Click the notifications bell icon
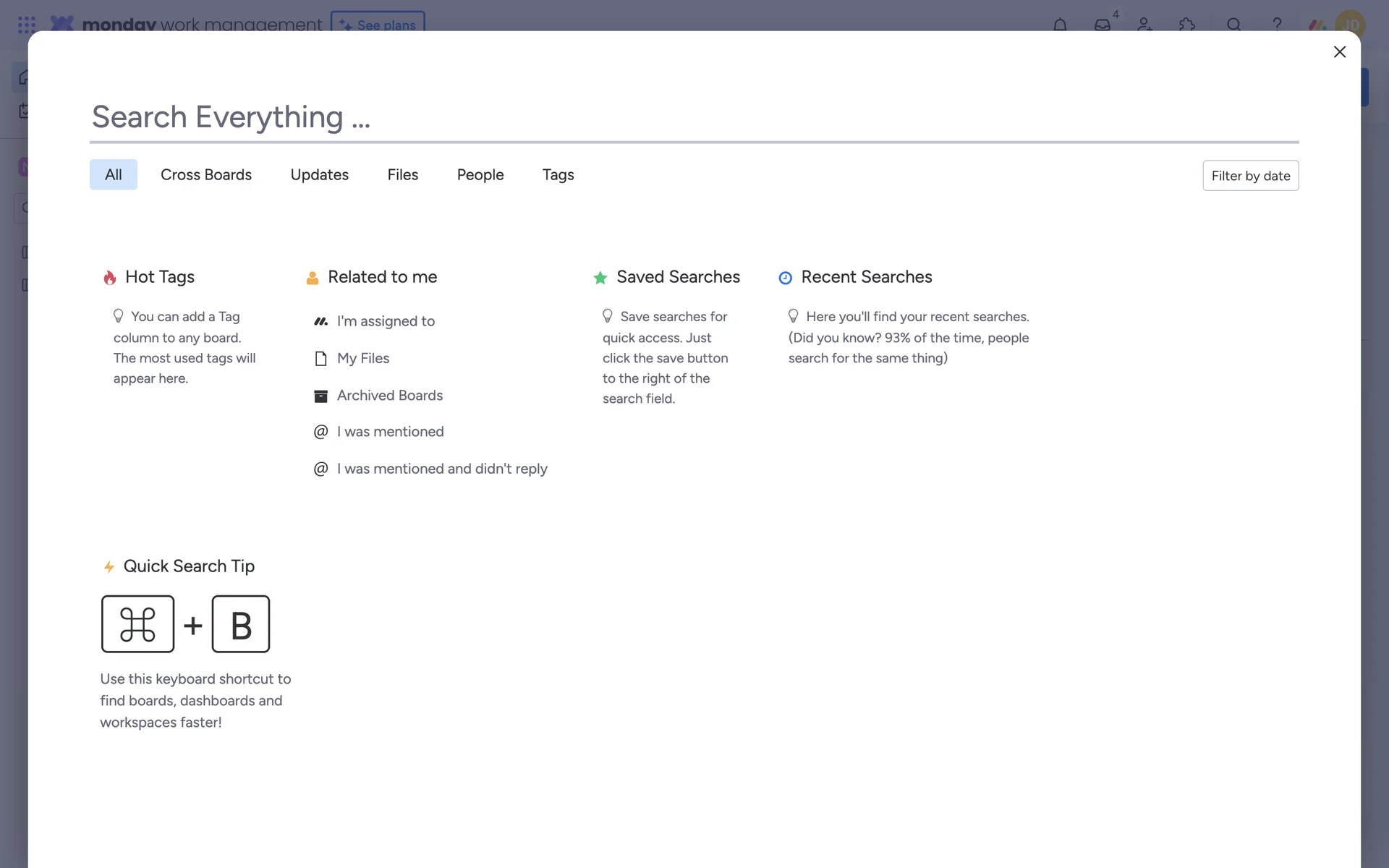Viewport: 1389px width, 868px height. pos(1060,25)
